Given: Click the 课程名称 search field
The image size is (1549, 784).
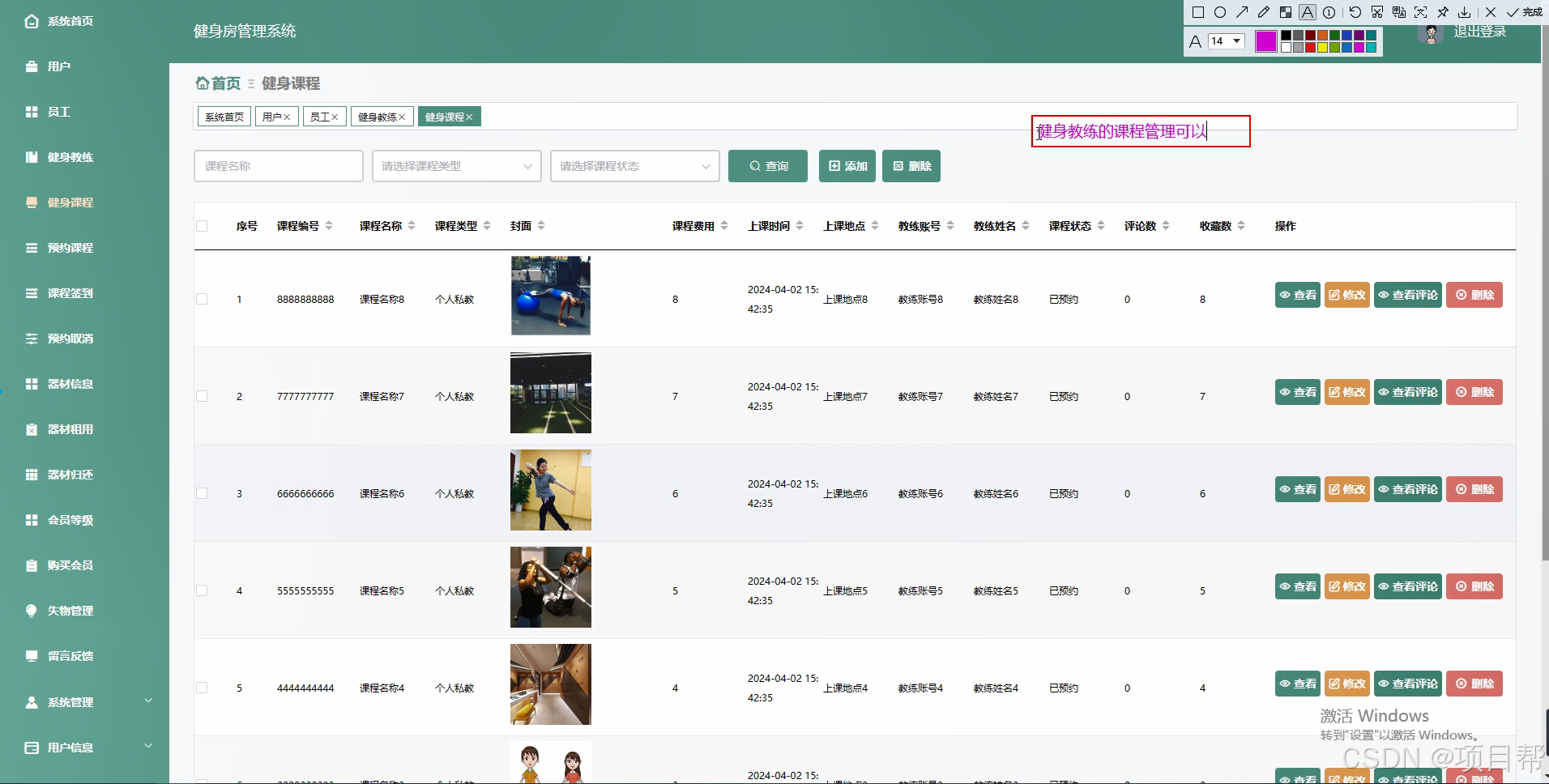Looking at the screenshot, I should click(x=279, y=166).
